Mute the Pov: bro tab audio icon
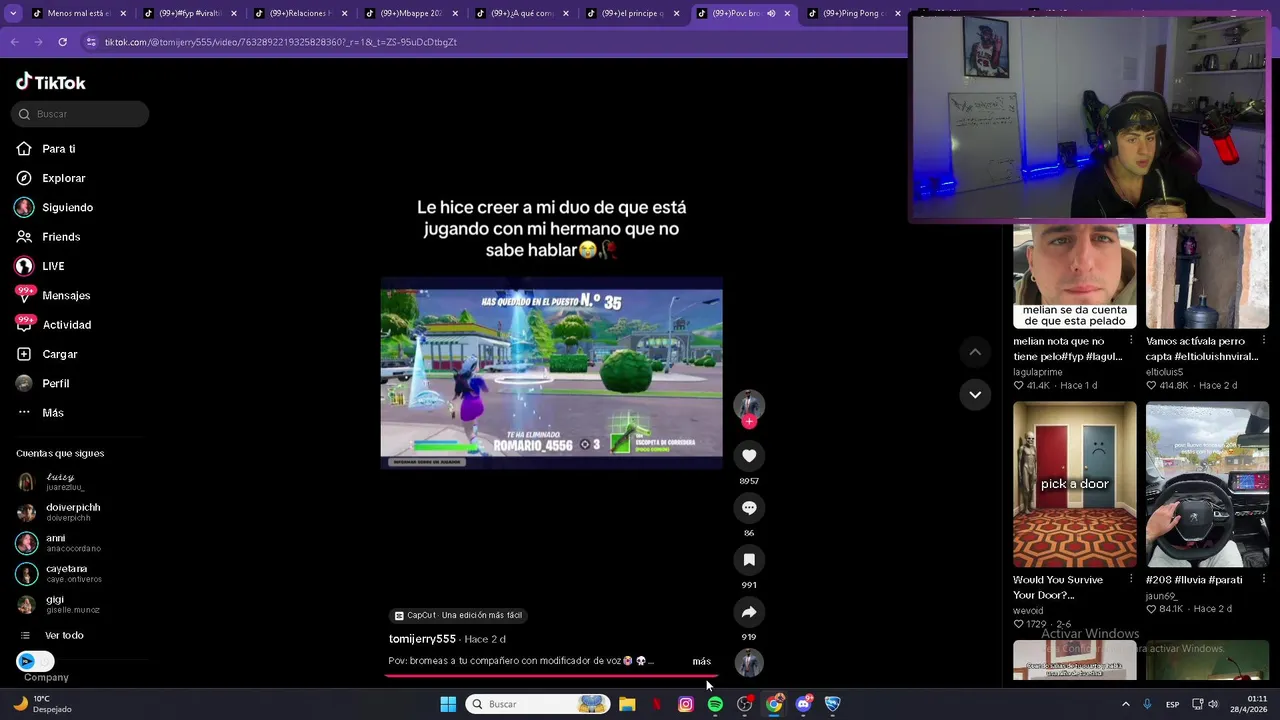This screenshot has height=720, width=1280. (x=770, y=13)
